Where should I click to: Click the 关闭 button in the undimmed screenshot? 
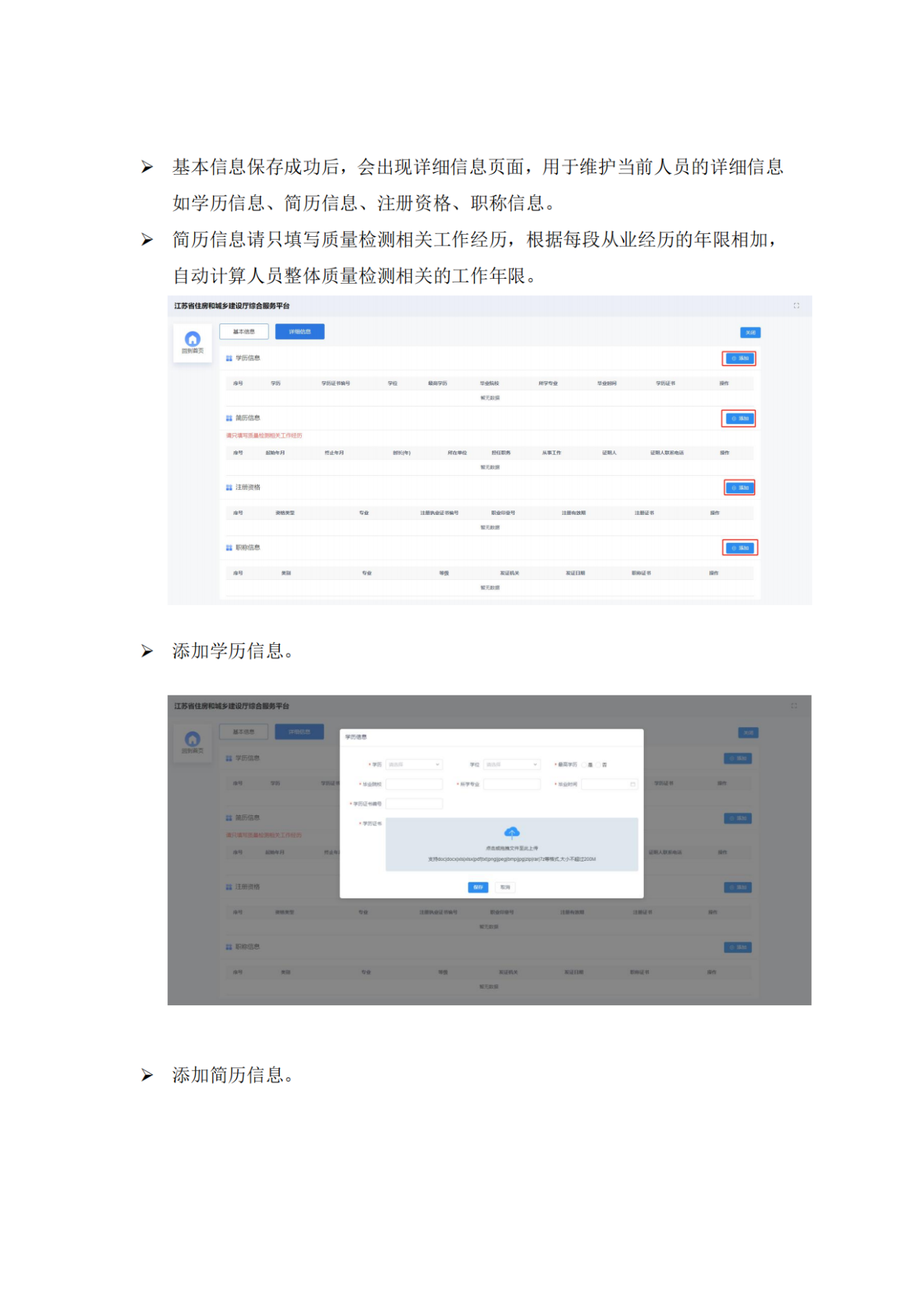750,333
